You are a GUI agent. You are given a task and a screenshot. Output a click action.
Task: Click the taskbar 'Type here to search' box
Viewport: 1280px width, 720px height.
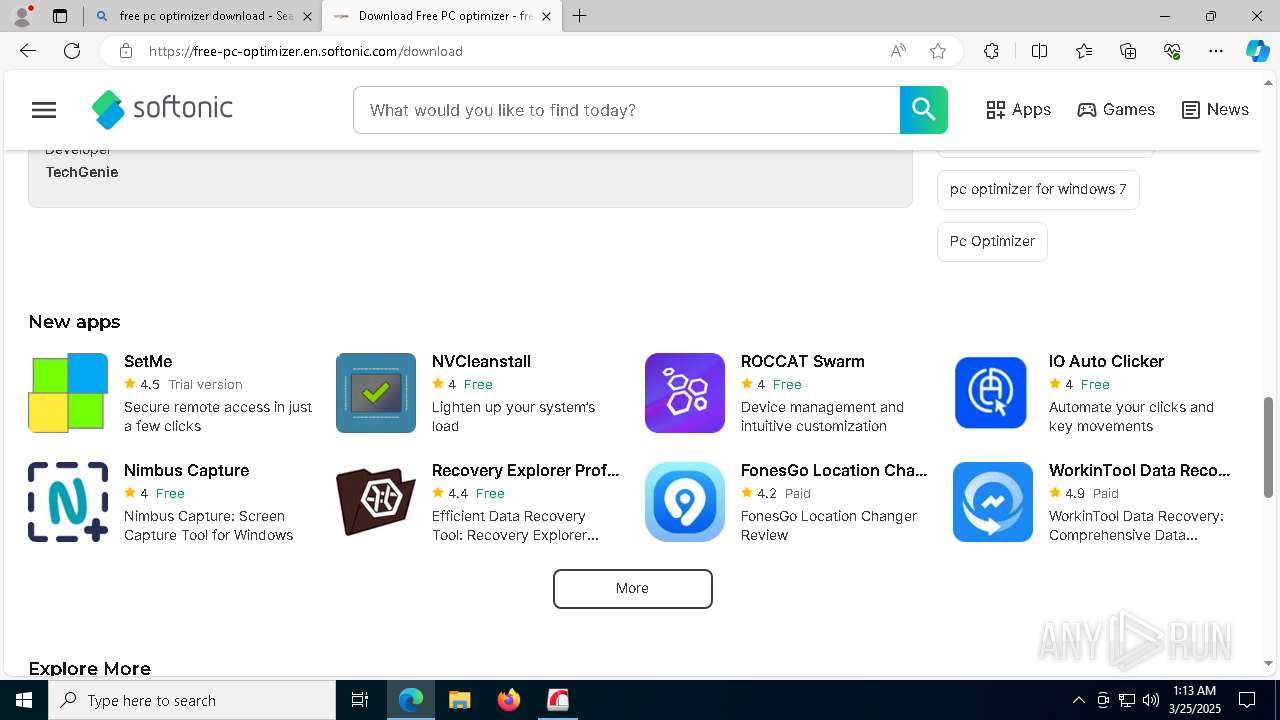click(192, 700)
